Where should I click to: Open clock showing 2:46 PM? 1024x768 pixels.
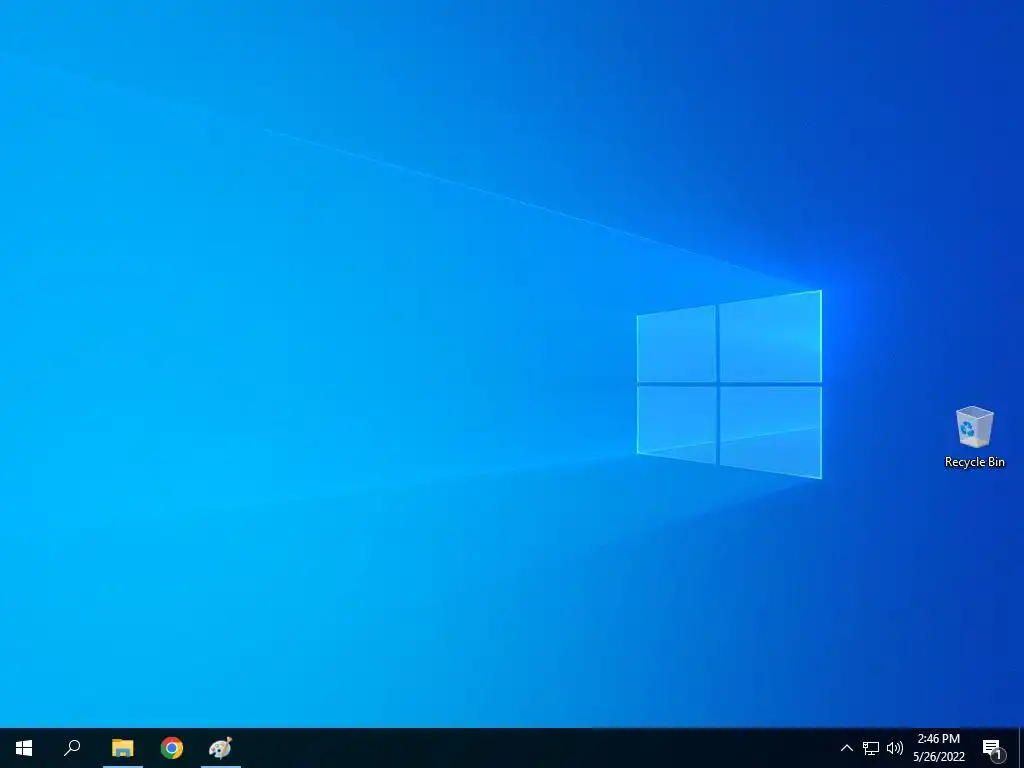tap(939, 748)
